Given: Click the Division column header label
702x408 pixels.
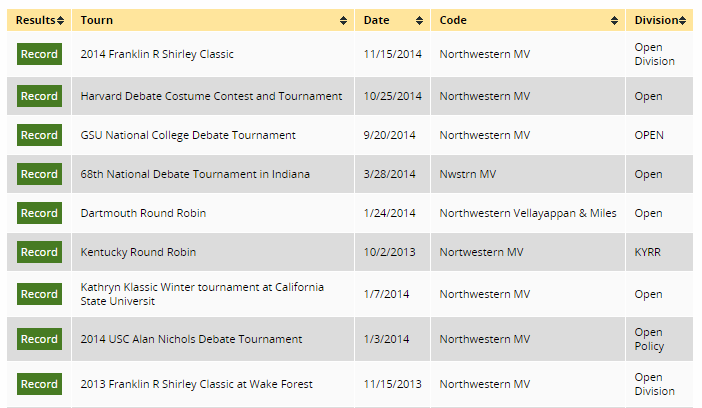Looking at the screenshot, I should point(655,20).
